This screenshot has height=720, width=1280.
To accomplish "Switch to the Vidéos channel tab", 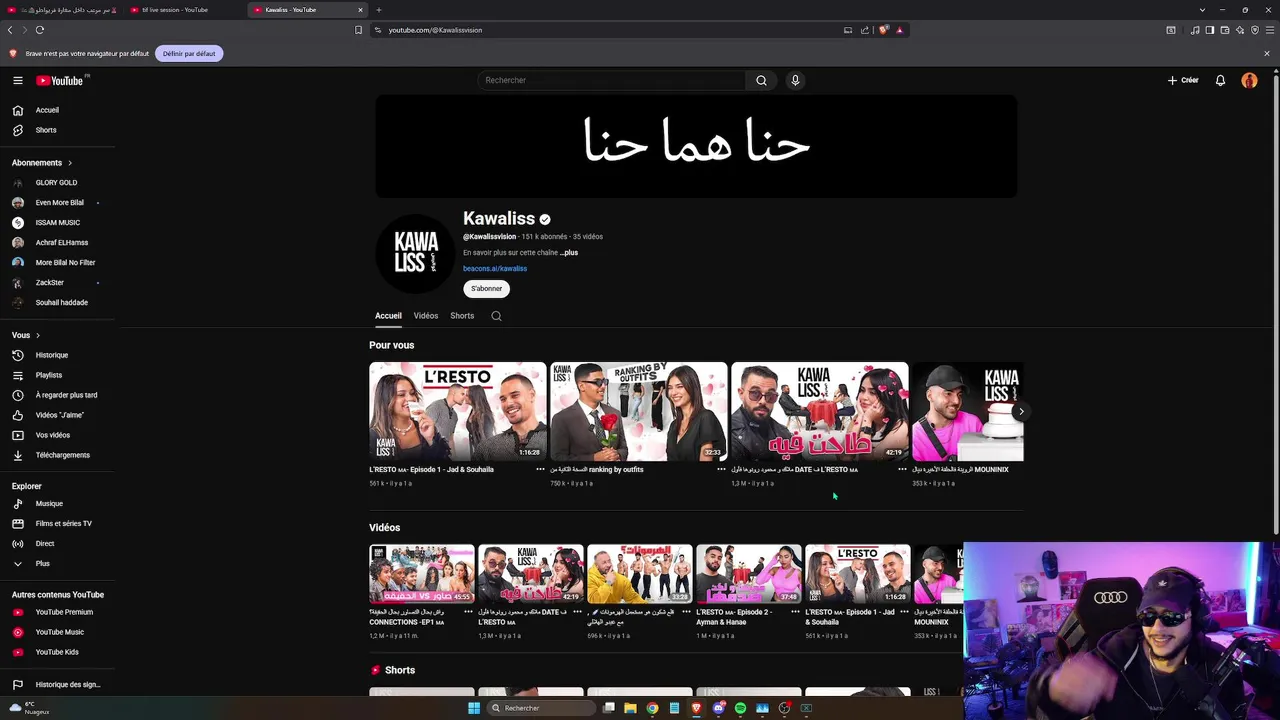I will [x=426, y=316].
